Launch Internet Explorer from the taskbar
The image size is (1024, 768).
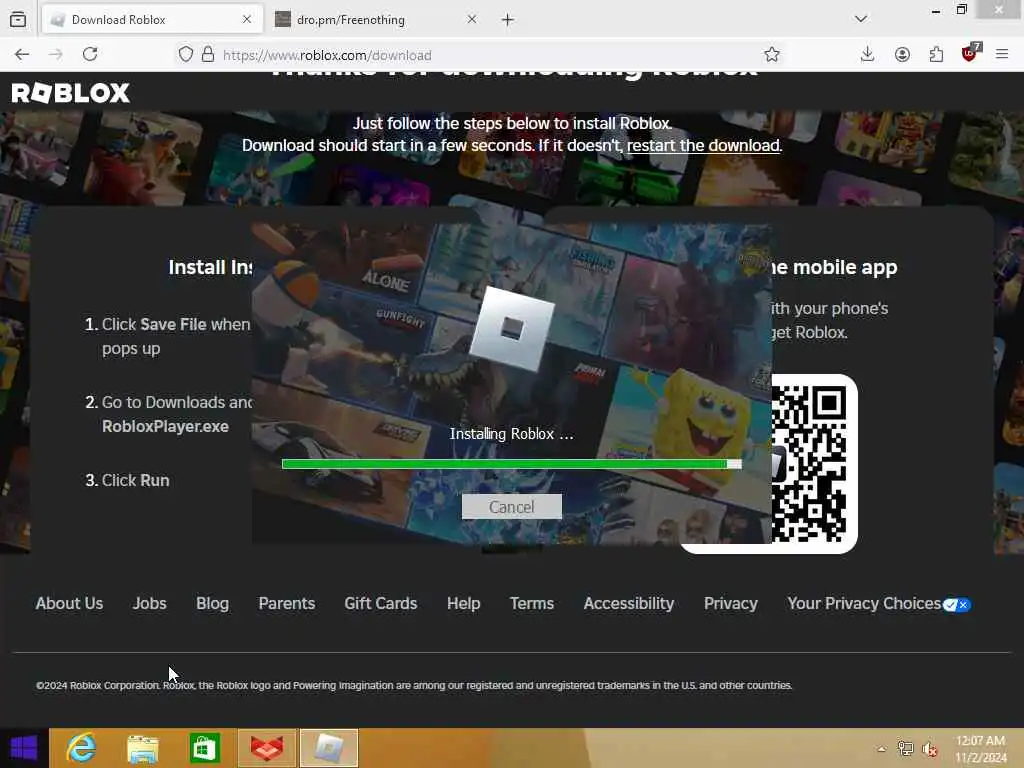coord(82,748)
